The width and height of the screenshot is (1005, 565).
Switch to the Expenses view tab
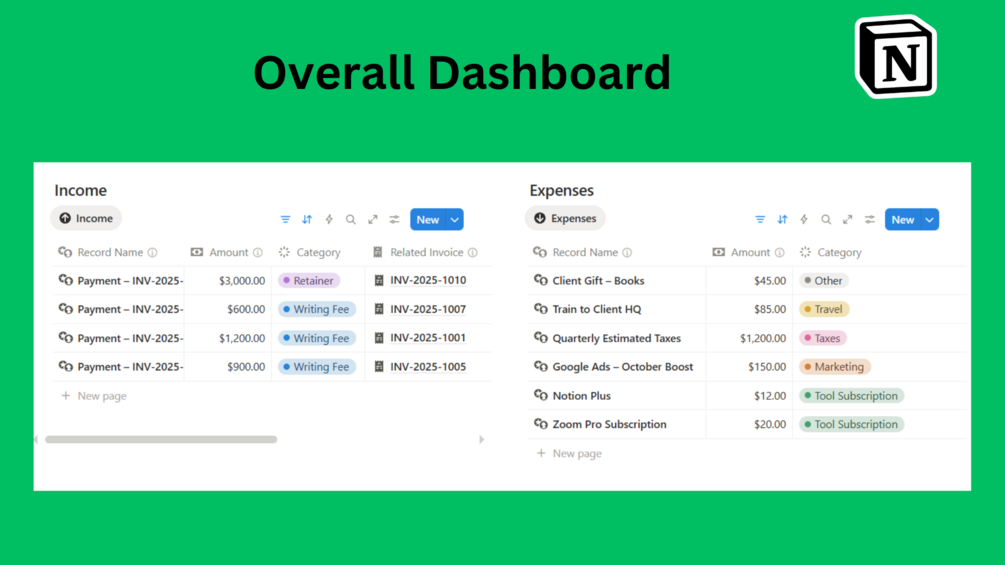tap(565, 218)
